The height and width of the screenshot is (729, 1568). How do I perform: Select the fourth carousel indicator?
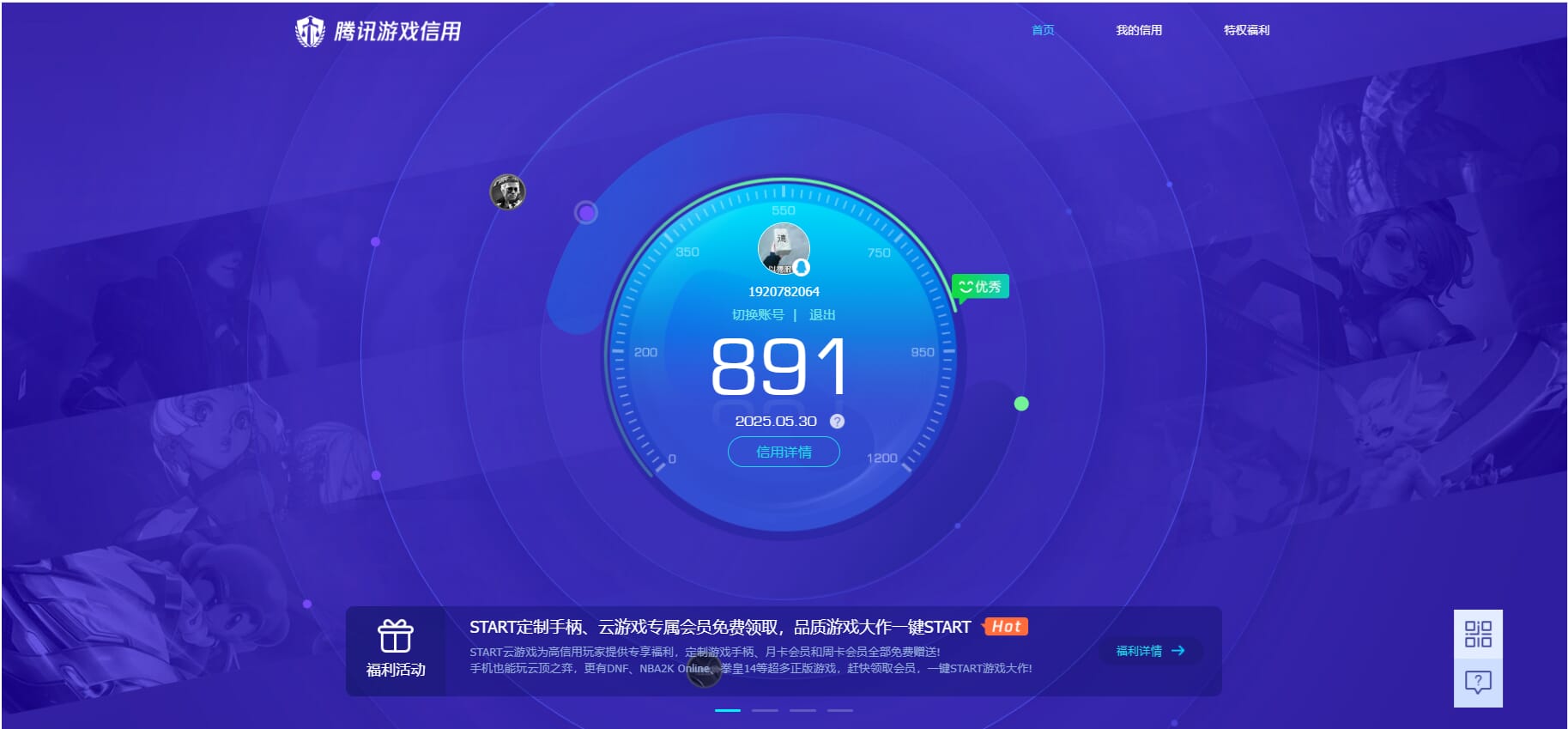[x=840, y=710]
